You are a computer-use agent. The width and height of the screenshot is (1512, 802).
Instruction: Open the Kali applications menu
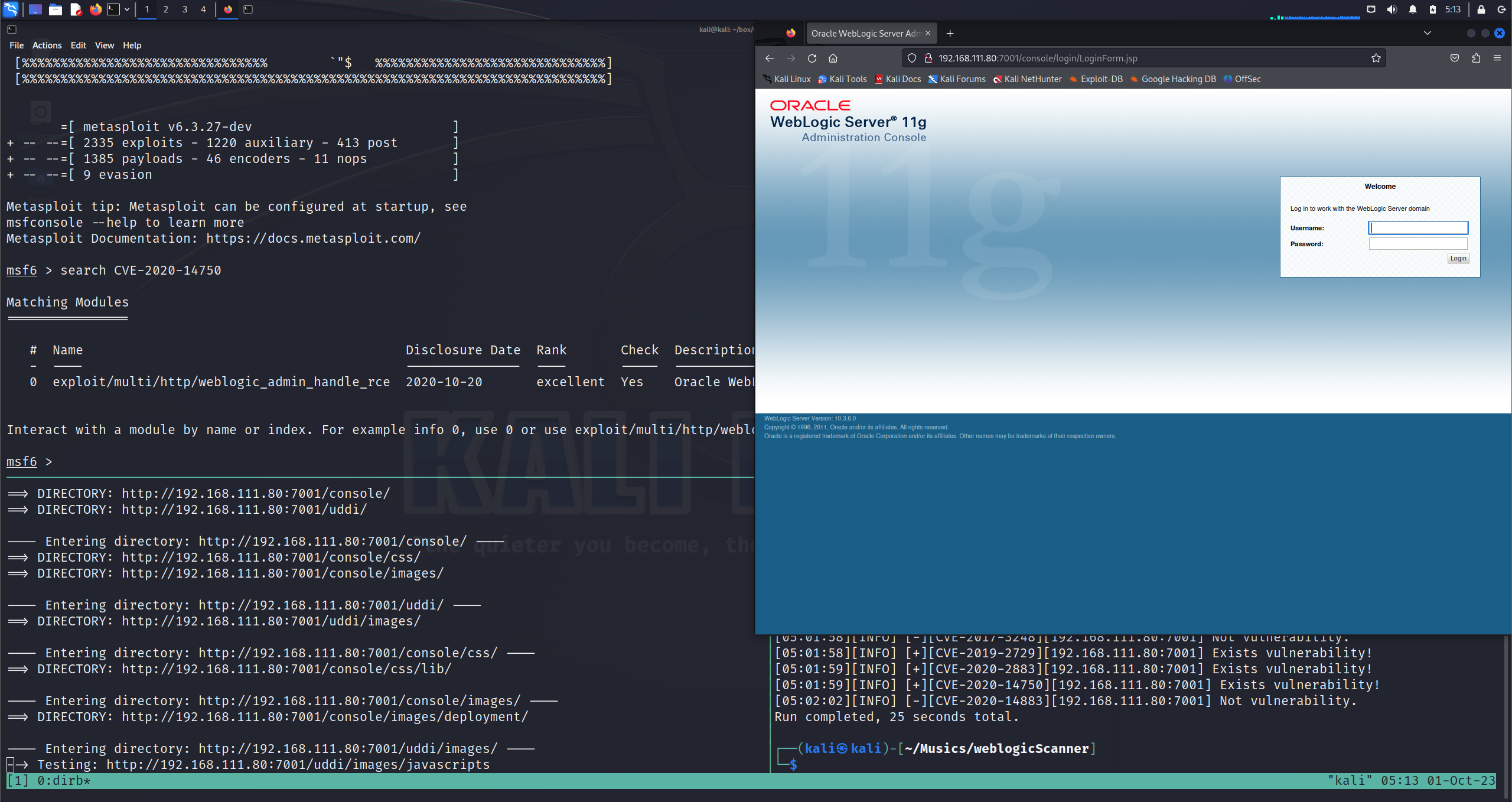tap(11, 9)
